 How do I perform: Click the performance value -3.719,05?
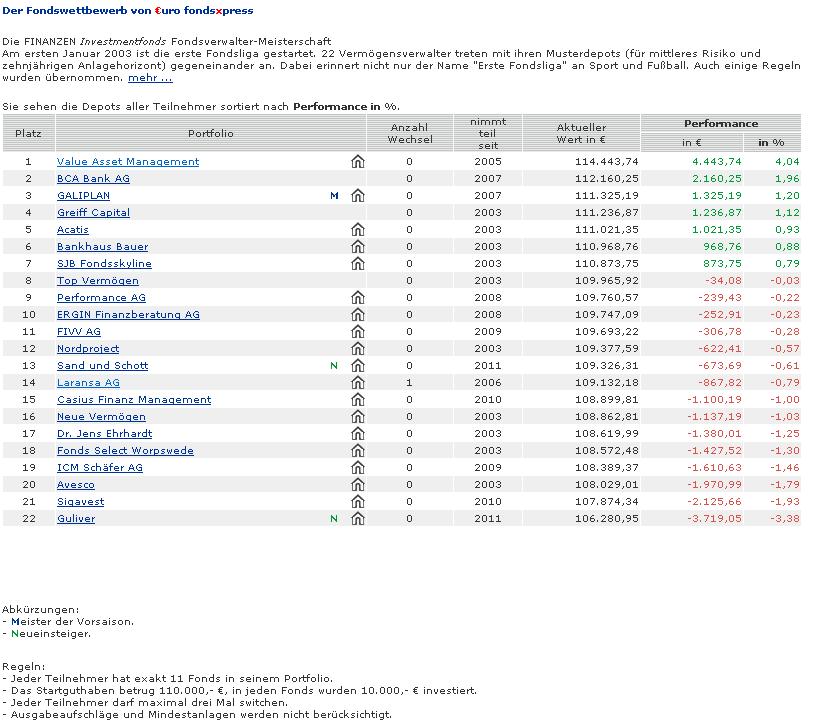[x=714, y=518]
